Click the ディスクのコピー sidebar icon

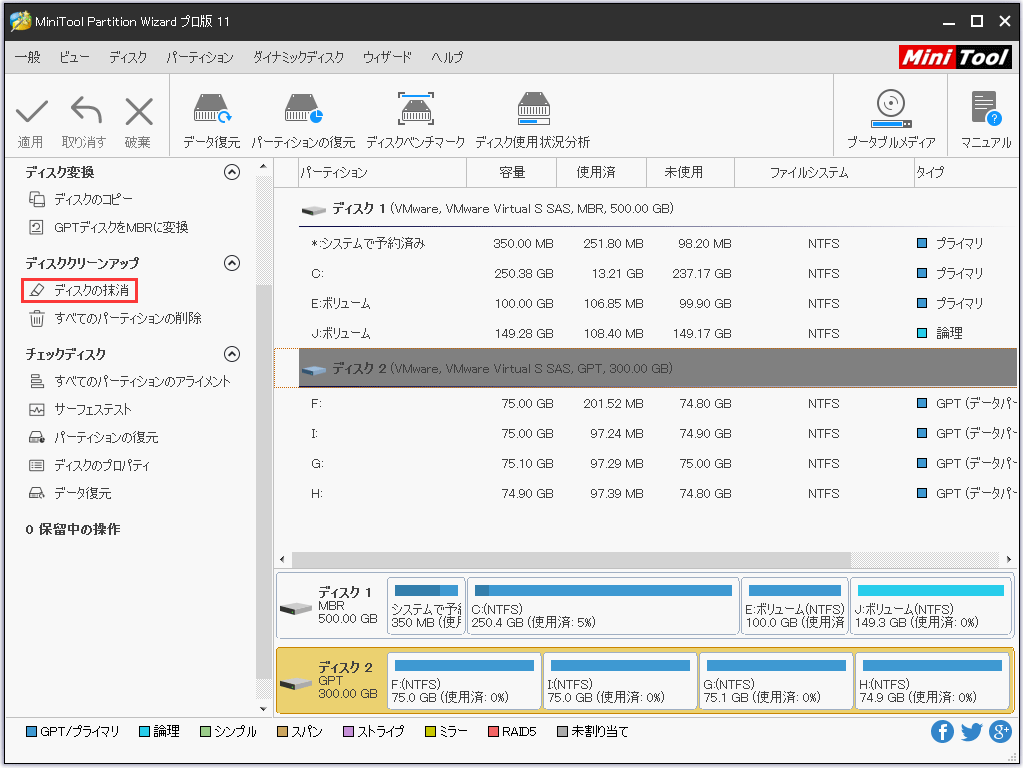[37, 199]
